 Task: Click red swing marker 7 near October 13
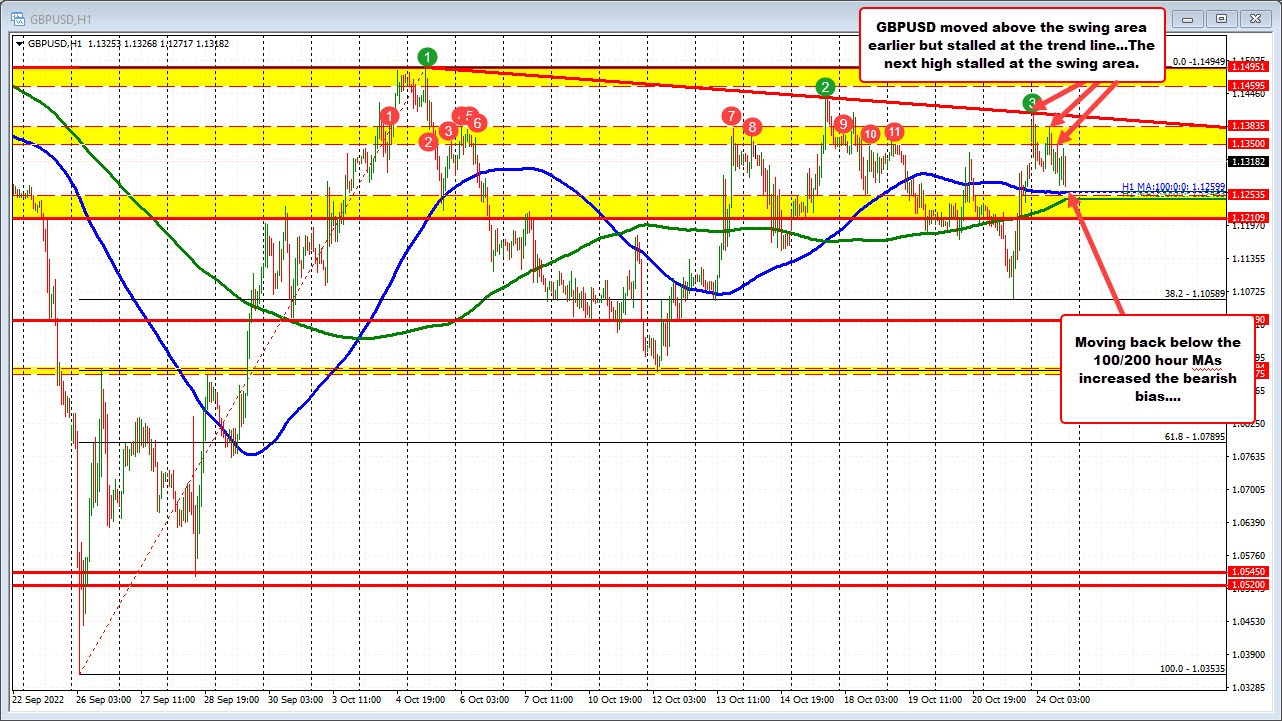pyautogui.click(x=730, y=117)
